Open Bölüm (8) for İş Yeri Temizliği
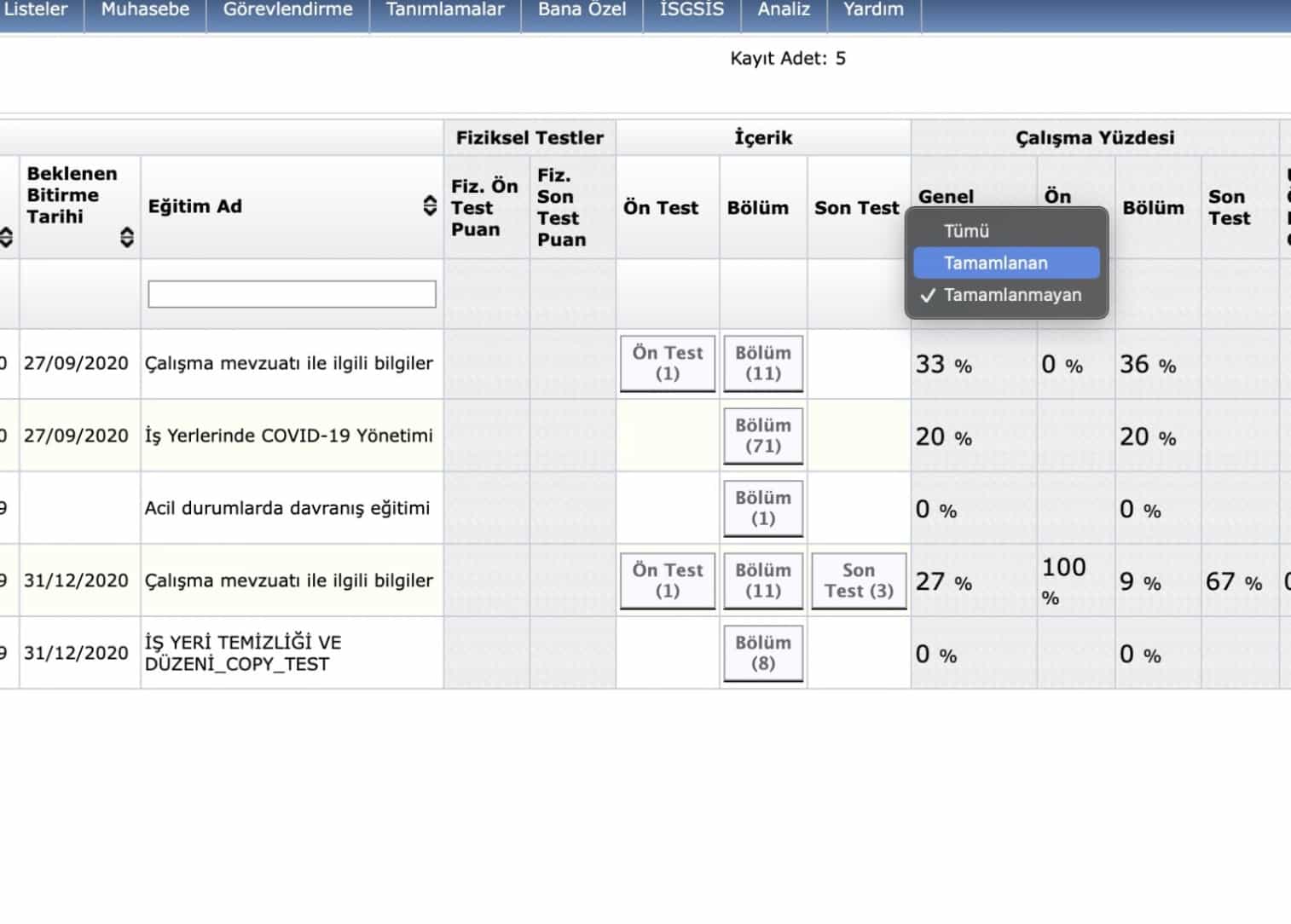Viewport: 1291px width, 924px height. coord(763,653)
